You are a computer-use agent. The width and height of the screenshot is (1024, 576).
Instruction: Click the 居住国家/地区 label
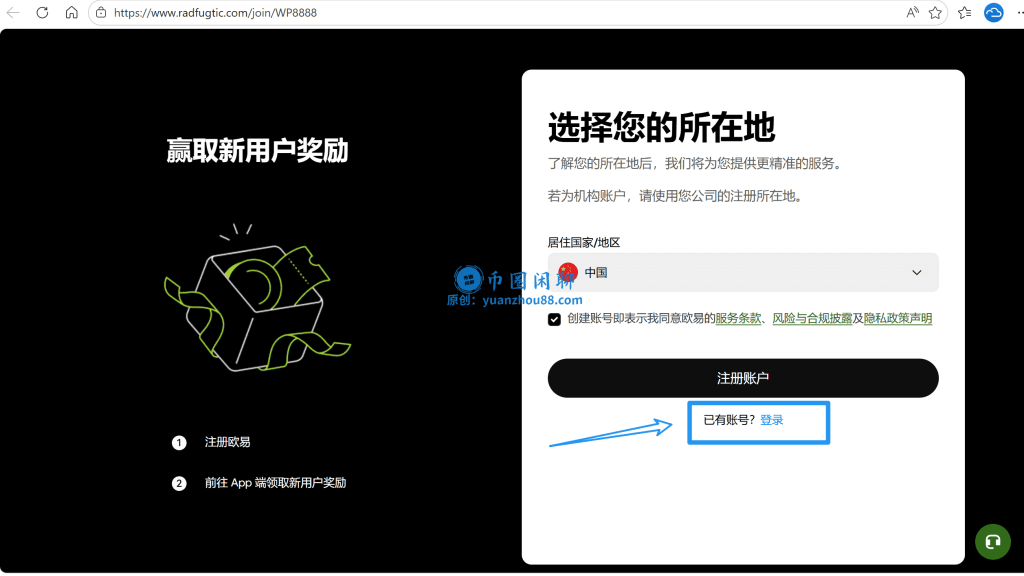click(x=584, y=242)
